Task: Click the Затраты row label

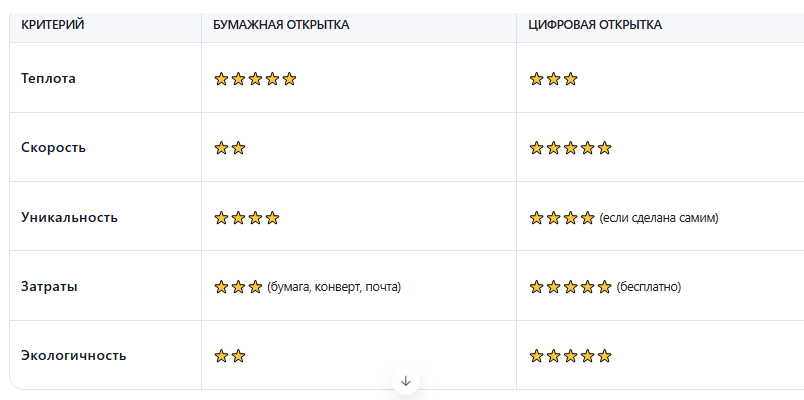Action: click(49, 287)
